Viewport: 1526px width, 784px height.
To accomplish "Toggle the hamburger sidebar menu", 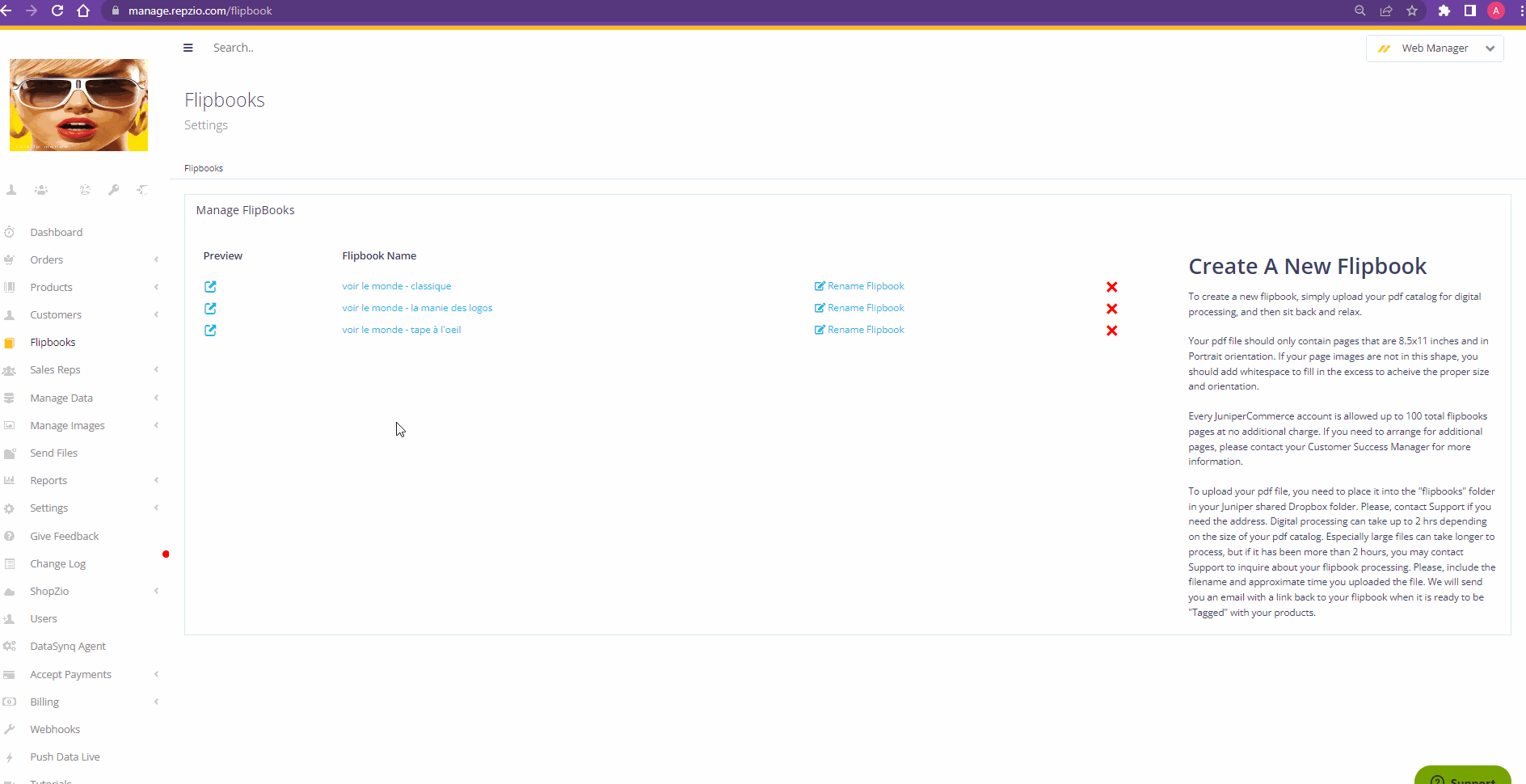I will [x=188, y=48].
